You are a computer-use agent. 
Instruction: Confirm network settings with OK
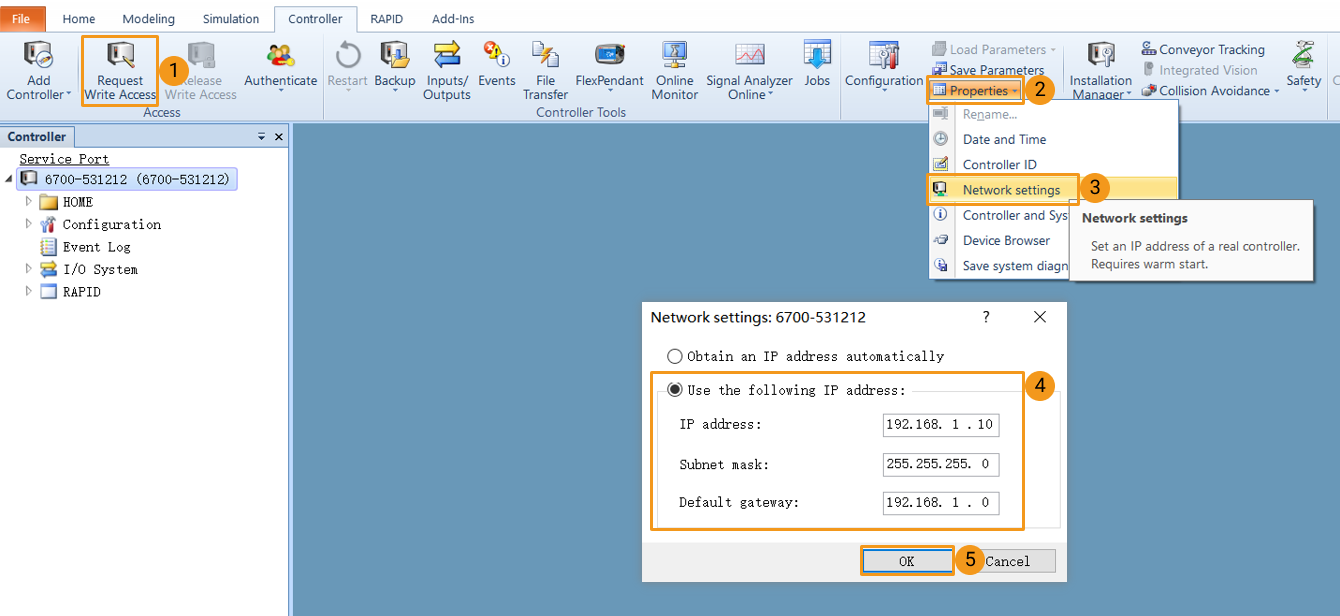coord(906,560)
